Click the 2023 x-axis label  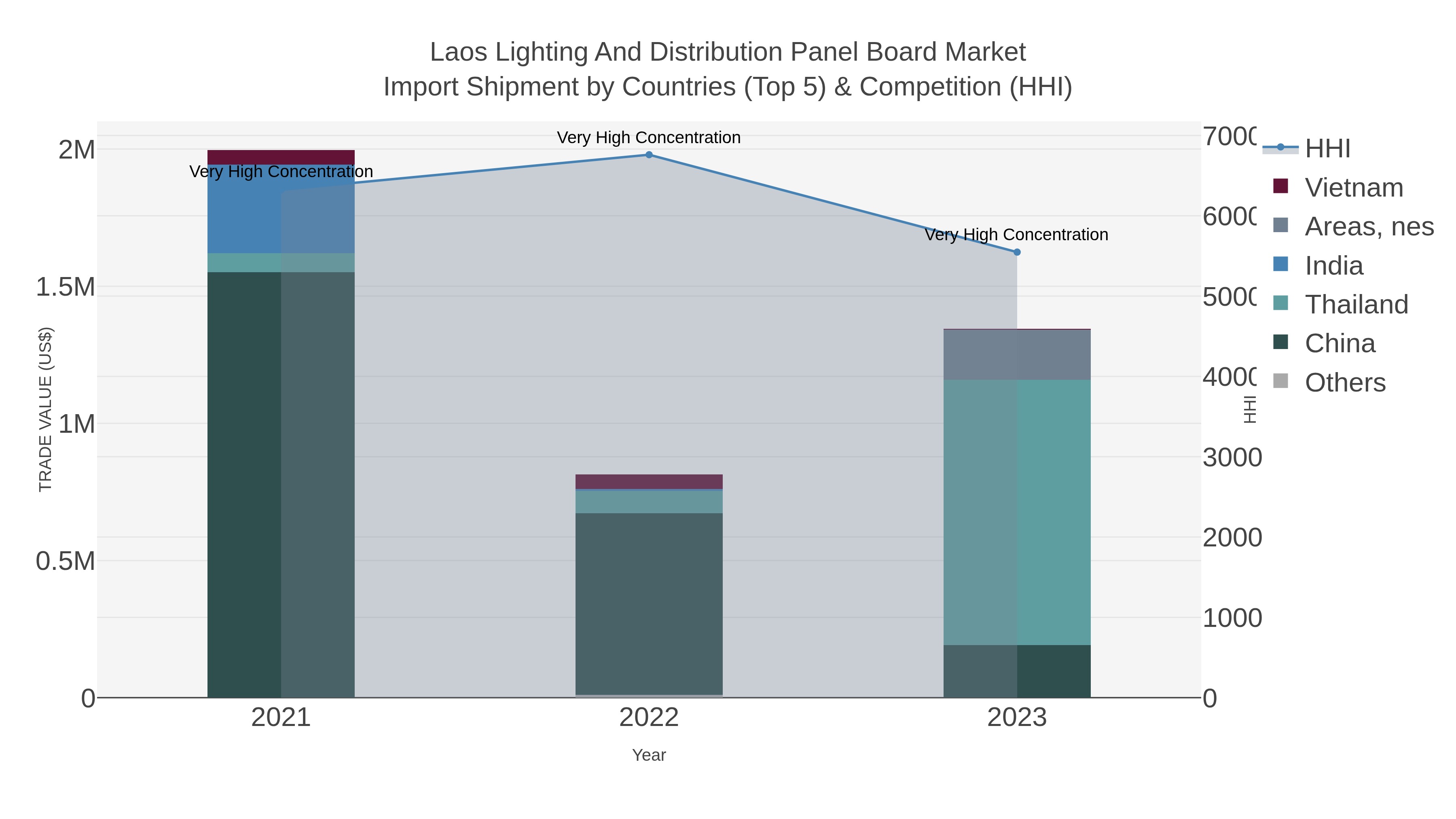(1017, 718)
